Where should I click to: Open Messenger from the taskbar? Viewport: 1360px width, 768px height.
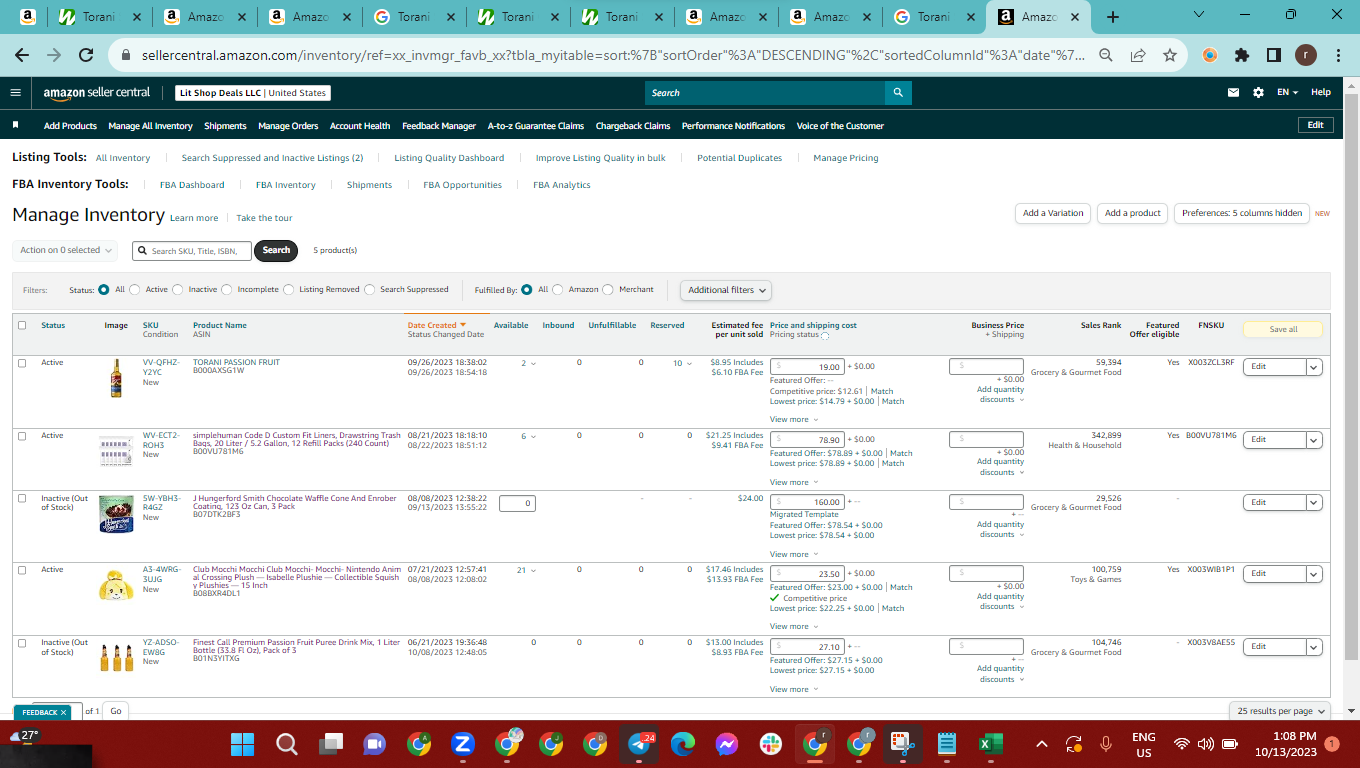[727, 744]
